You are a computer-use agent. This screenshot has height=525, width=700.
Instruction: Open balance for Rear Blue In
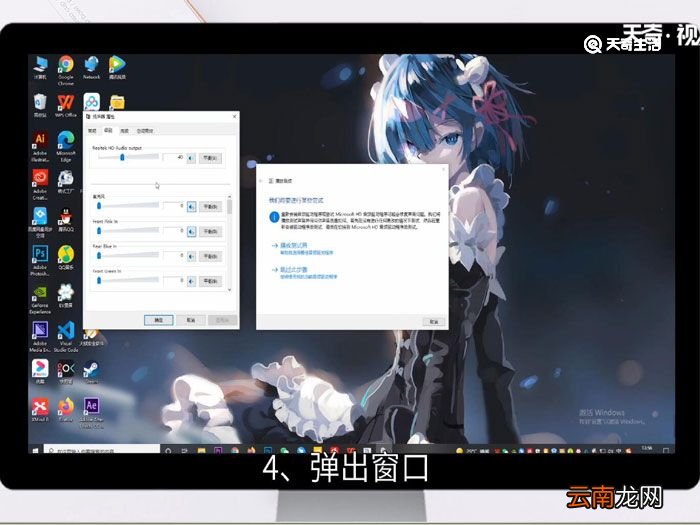(x=210, y=256)
